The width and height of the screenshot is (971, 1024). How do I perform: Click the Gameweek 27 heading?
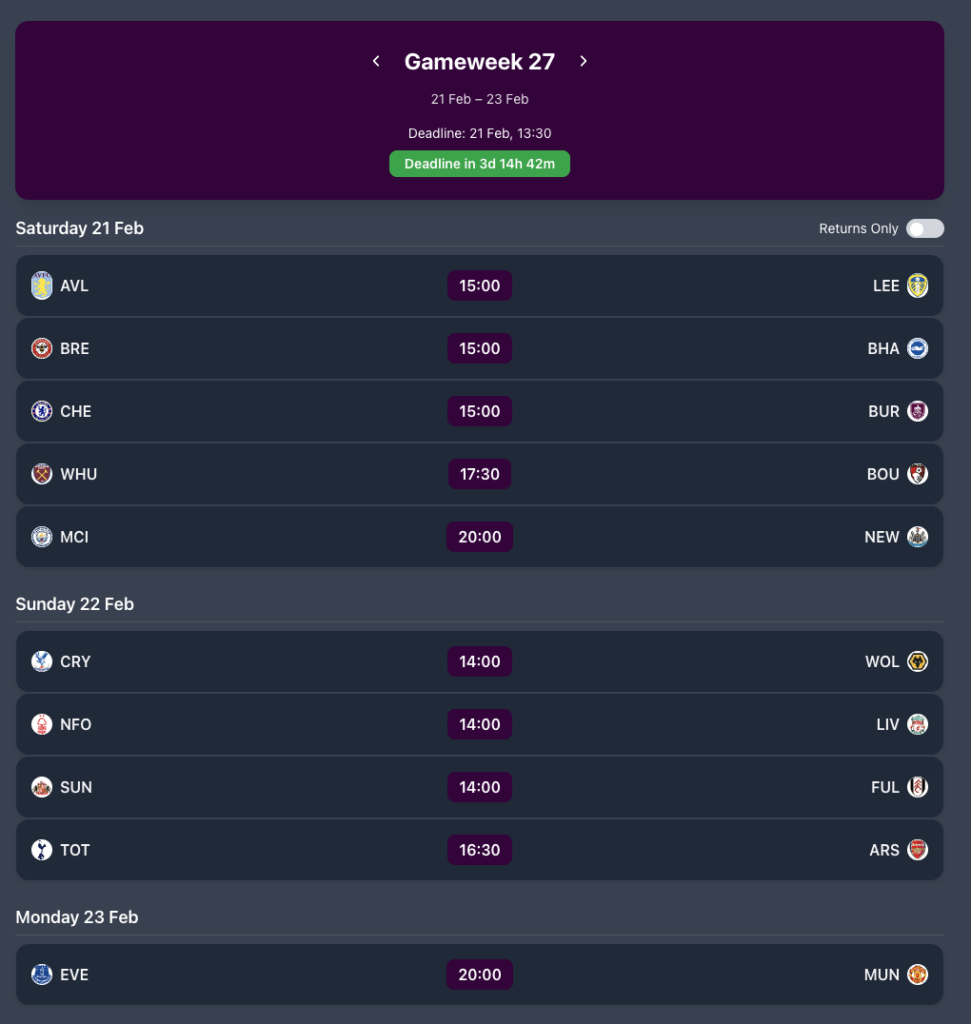tap(480, 62)
